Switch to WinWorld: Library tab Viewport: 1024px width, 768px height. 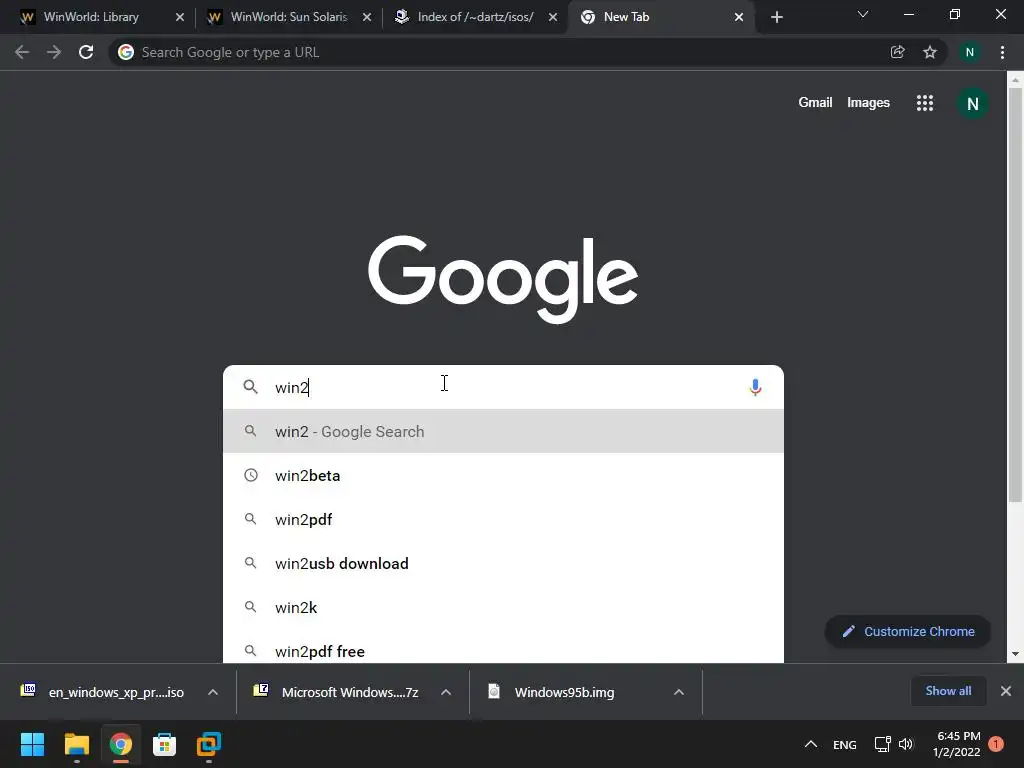[x=91, y=17]
